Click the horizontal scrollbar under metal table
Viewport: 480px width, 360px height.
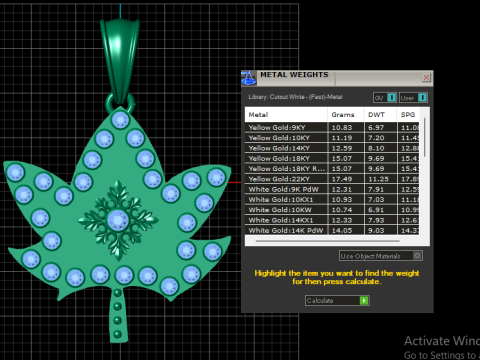(x=328, y=241)
